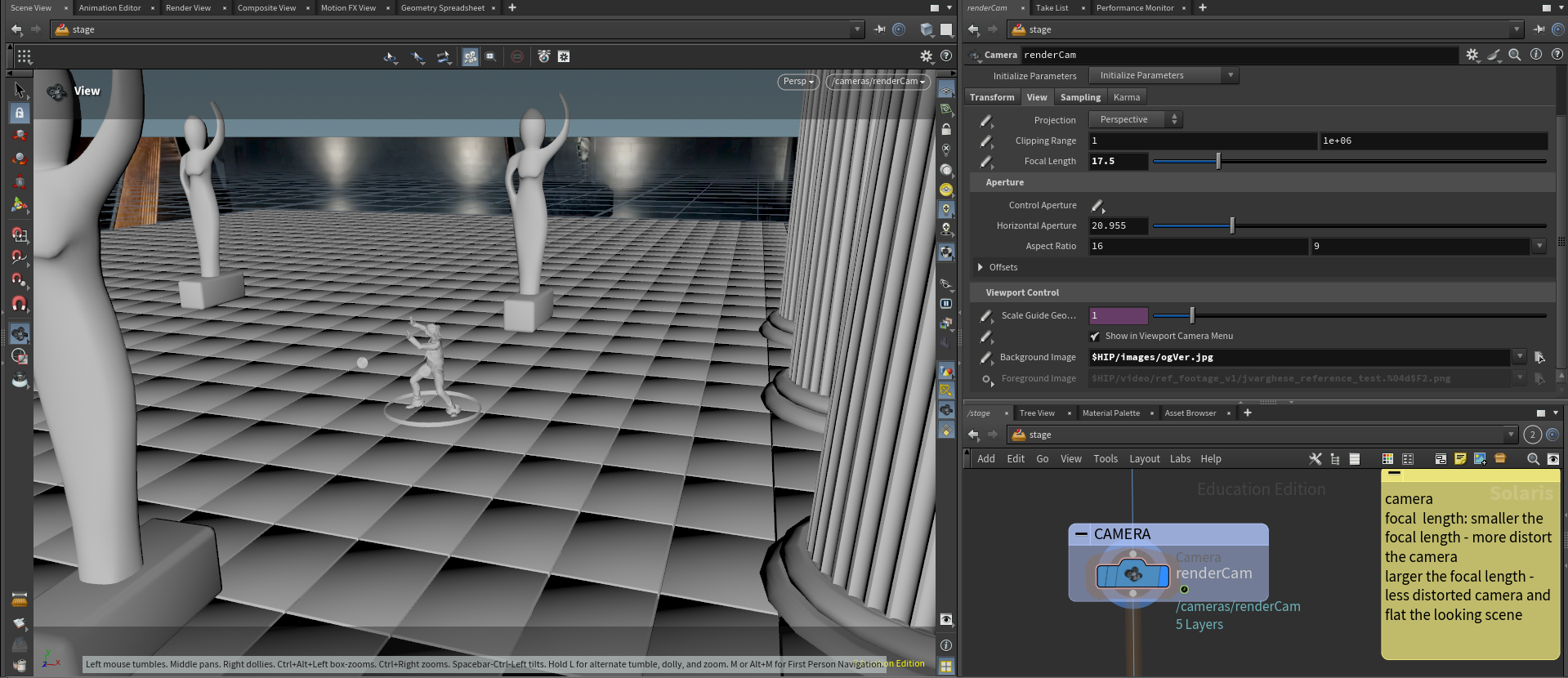Screen dimensions: 1568x678
Task: Open the Projection Perspective dropdown
Action: point(1135,119)
